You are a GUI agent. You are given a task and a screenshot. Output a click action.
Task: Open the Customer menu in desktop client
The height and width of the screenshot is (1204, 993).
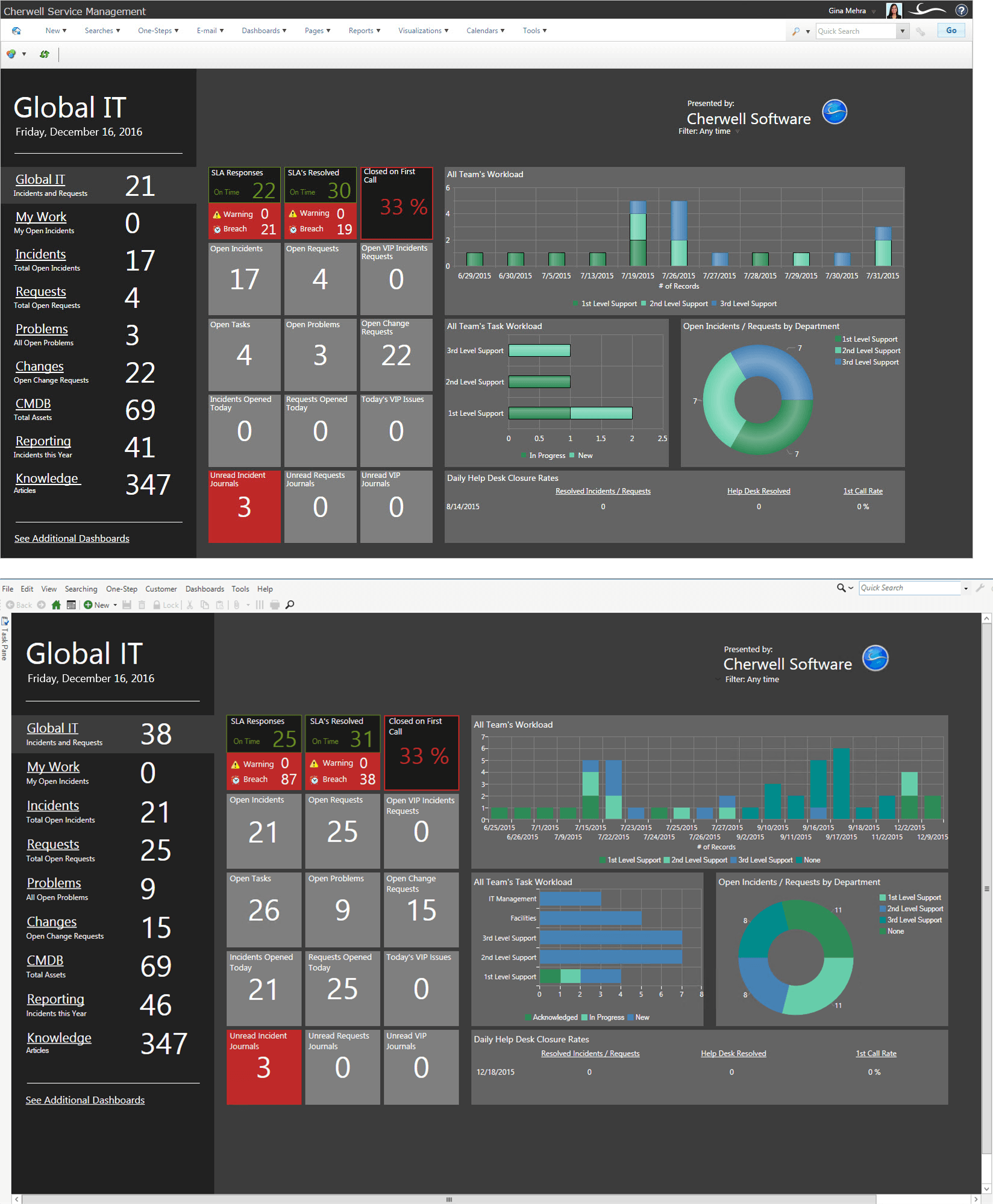(x=161, y=589)
